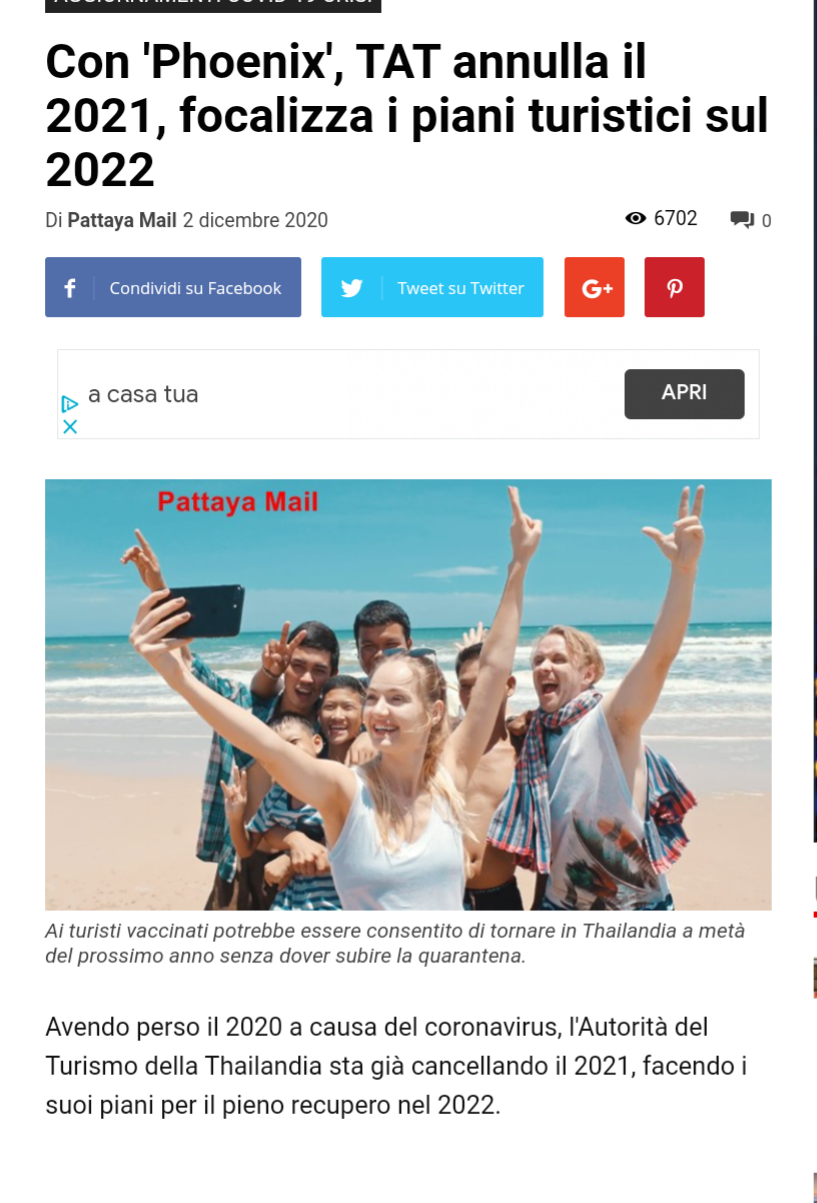Click the article headline about Phoenix
This screenshot has width=817, height=1203.
pyautogui.click(x=407, y=117)
